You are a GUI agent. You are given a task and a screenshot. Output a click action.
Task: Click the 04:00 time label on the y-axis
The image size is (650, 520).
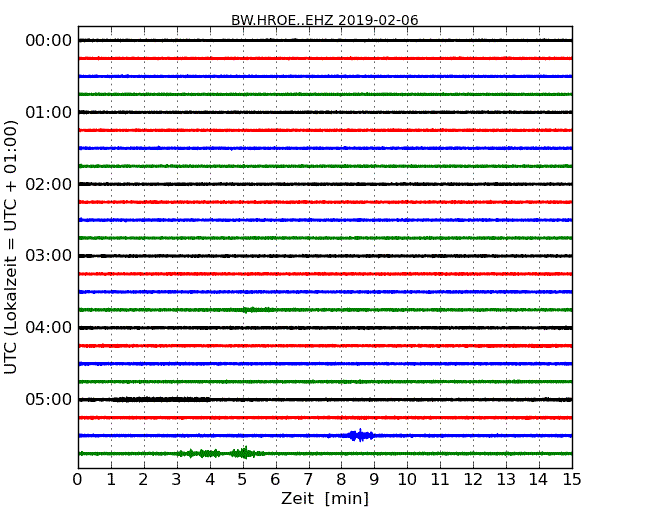[49, 328]
